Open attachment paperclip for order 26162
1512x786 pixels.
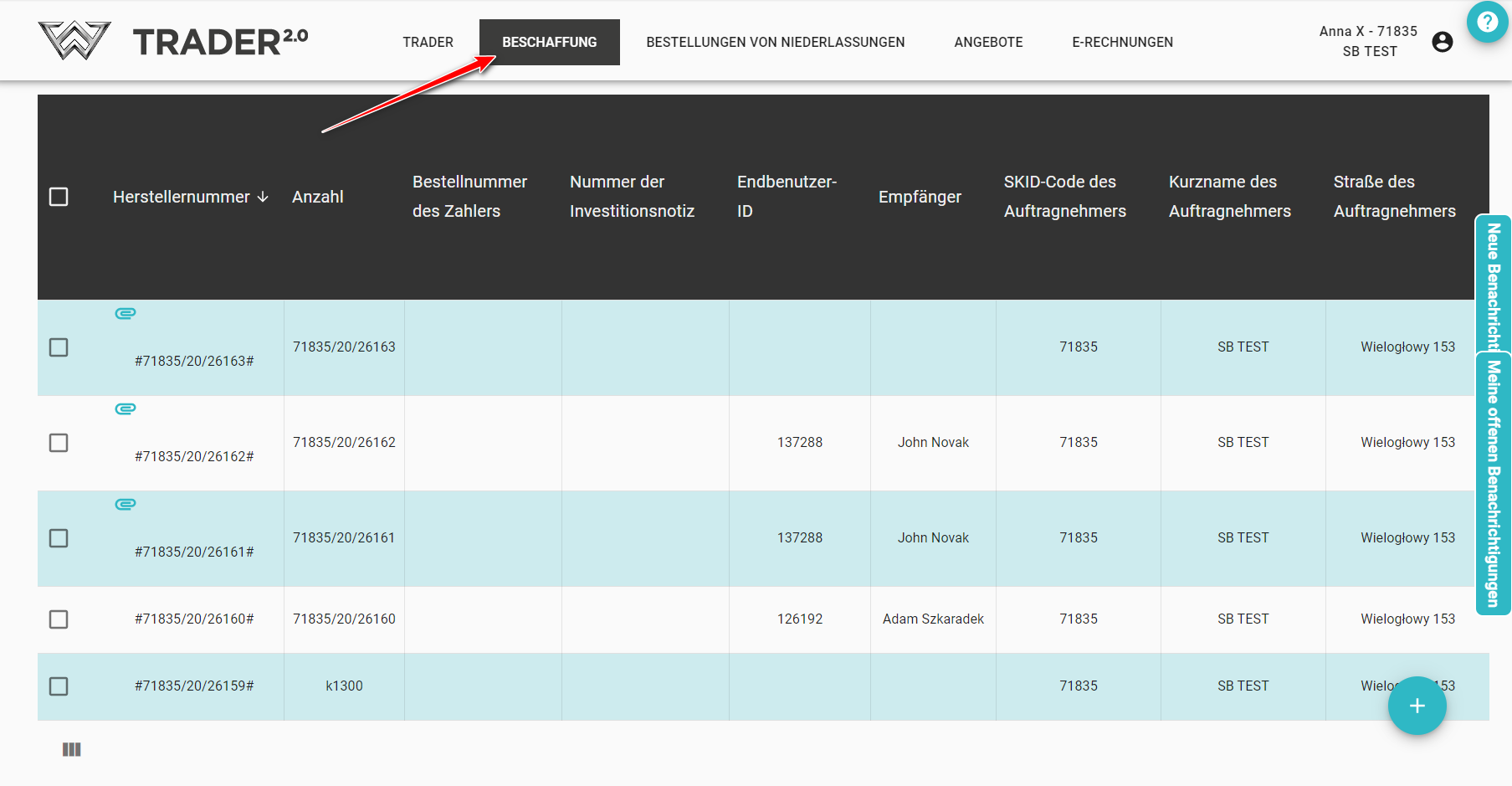tap(126, 409)
